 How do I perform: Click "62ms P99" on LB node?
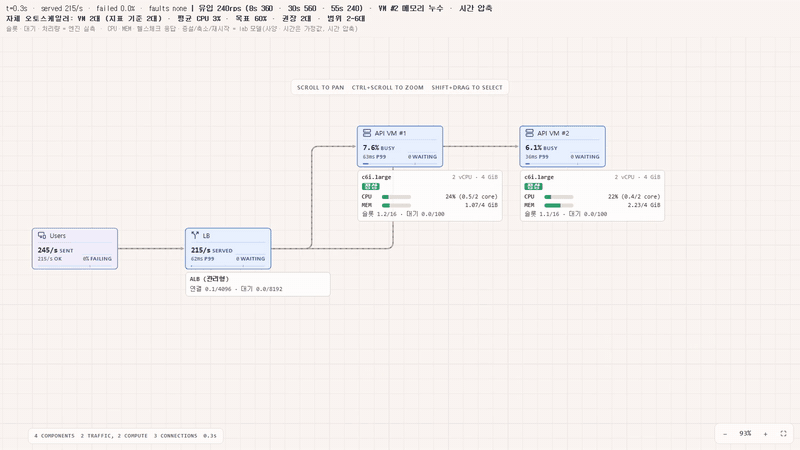tap(203, 259)
